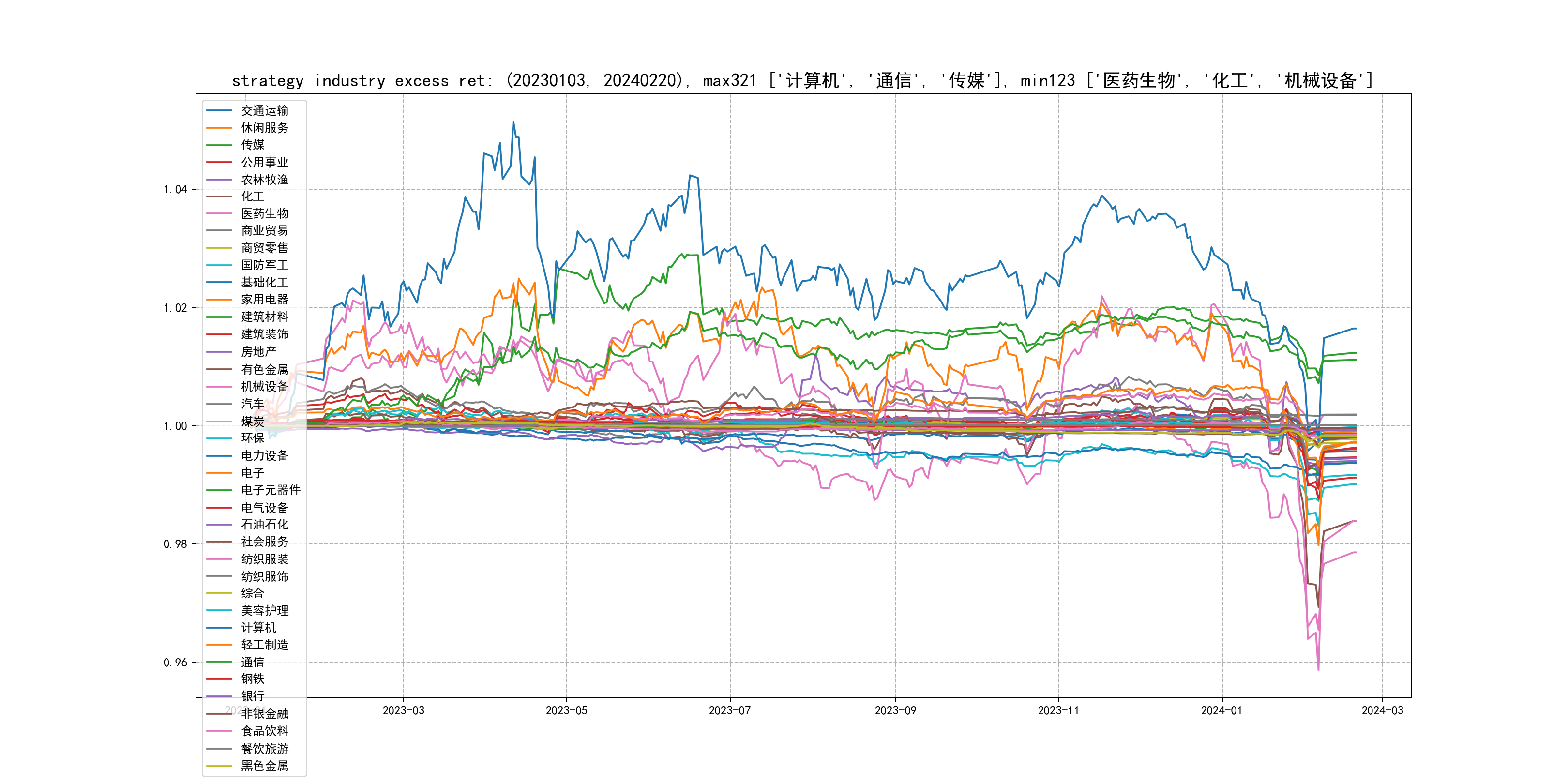Click the 非银金融 legend entry
Viewport: 1568px width, 784px height.
(x=264, y=713)
